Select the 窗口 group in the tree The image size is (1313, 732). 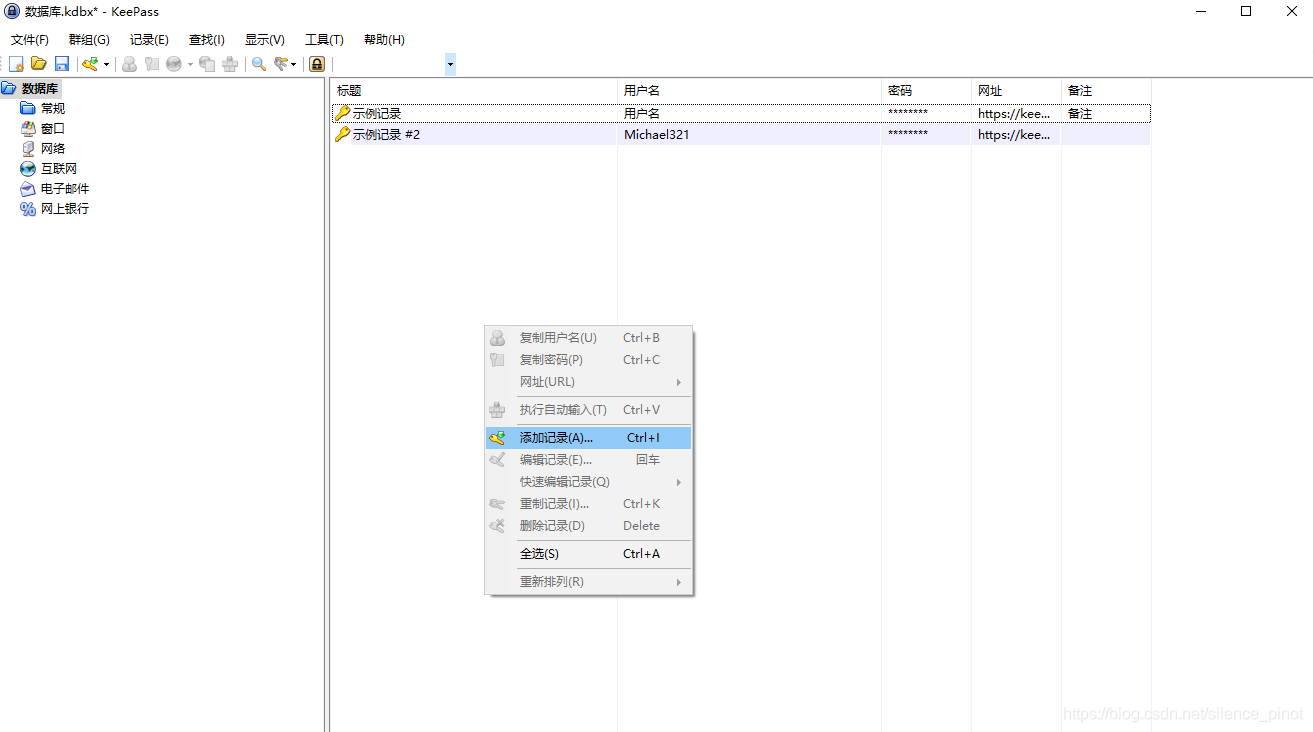[x=53, y=128]
